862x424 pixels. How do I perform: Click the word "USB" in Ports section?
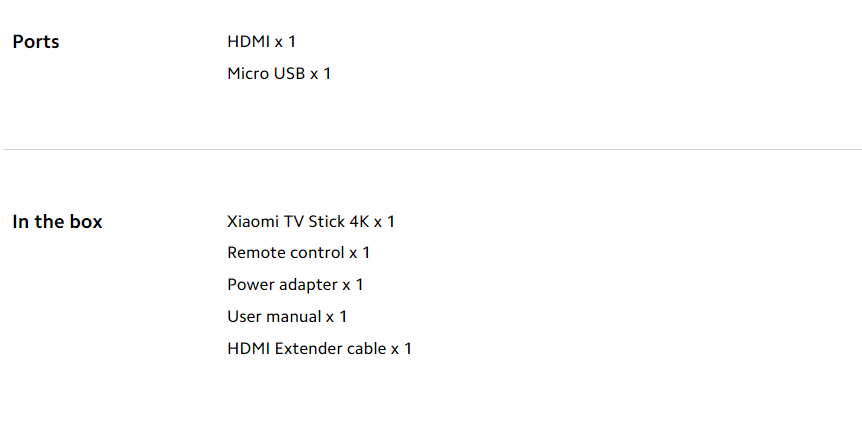click(x=288, y=74)
